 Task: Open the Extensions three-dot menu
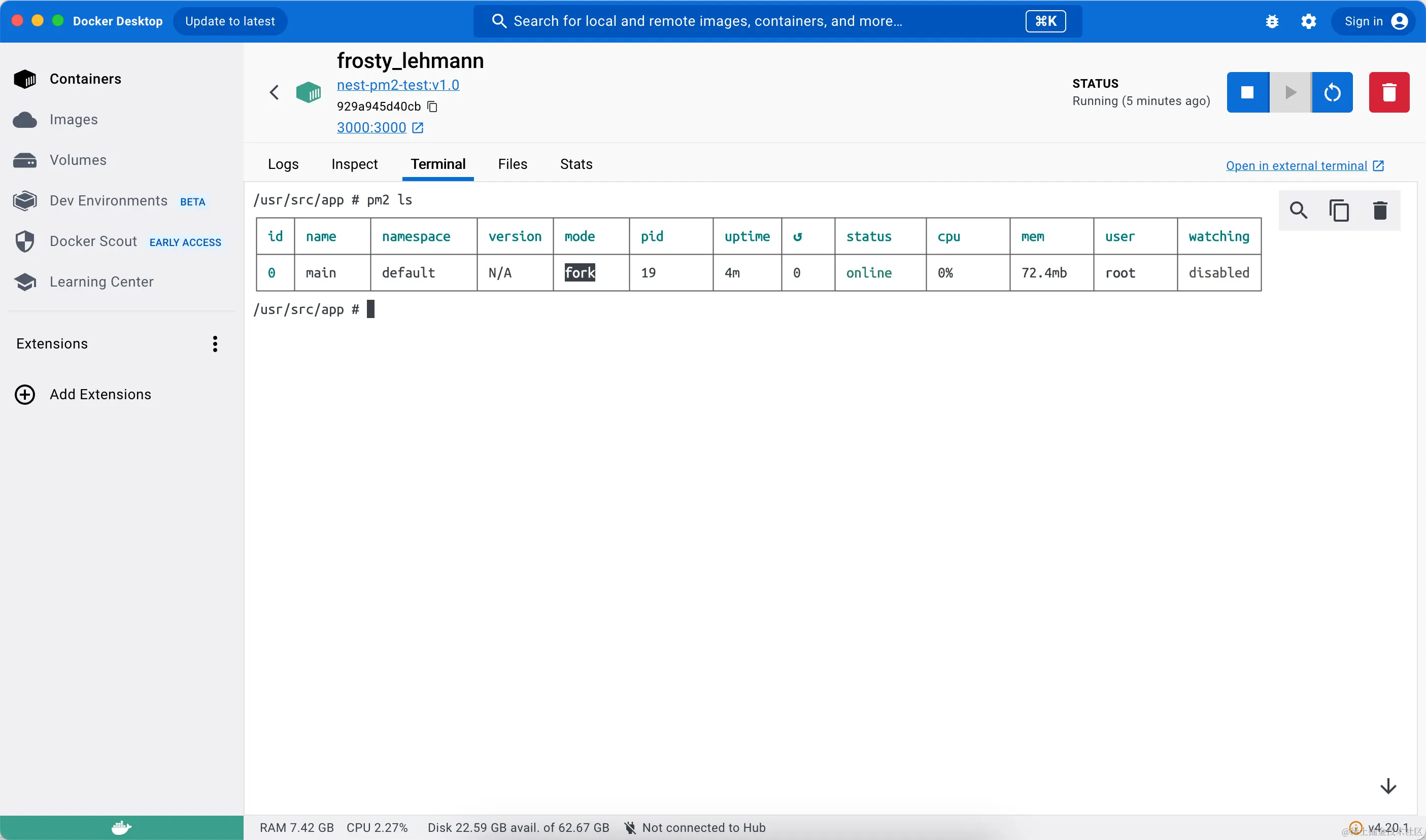[215, 343]
